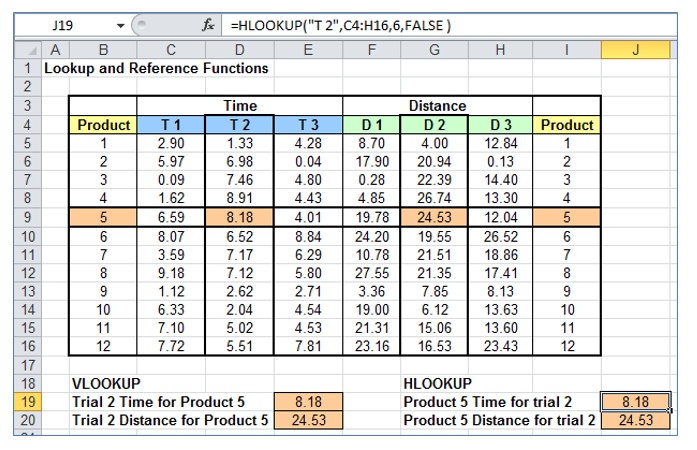Select row 19 header
697x450 pixels.
click(28, 402)
